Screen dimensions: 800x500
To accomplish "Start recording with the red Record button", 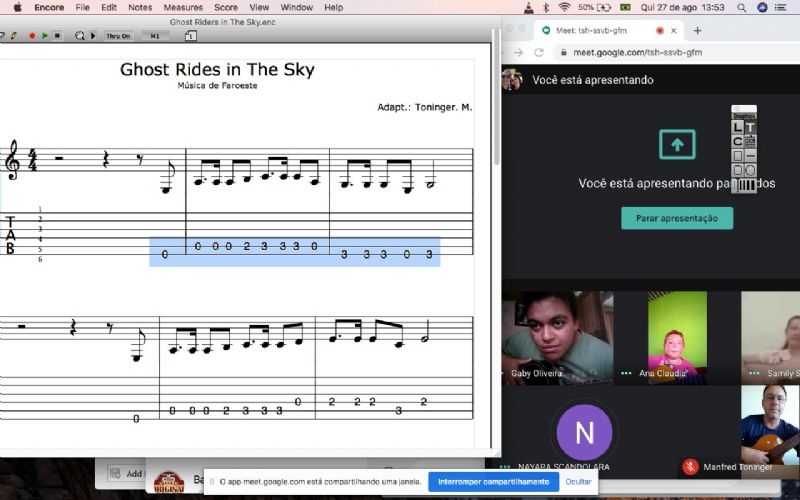I will point(32,36).
